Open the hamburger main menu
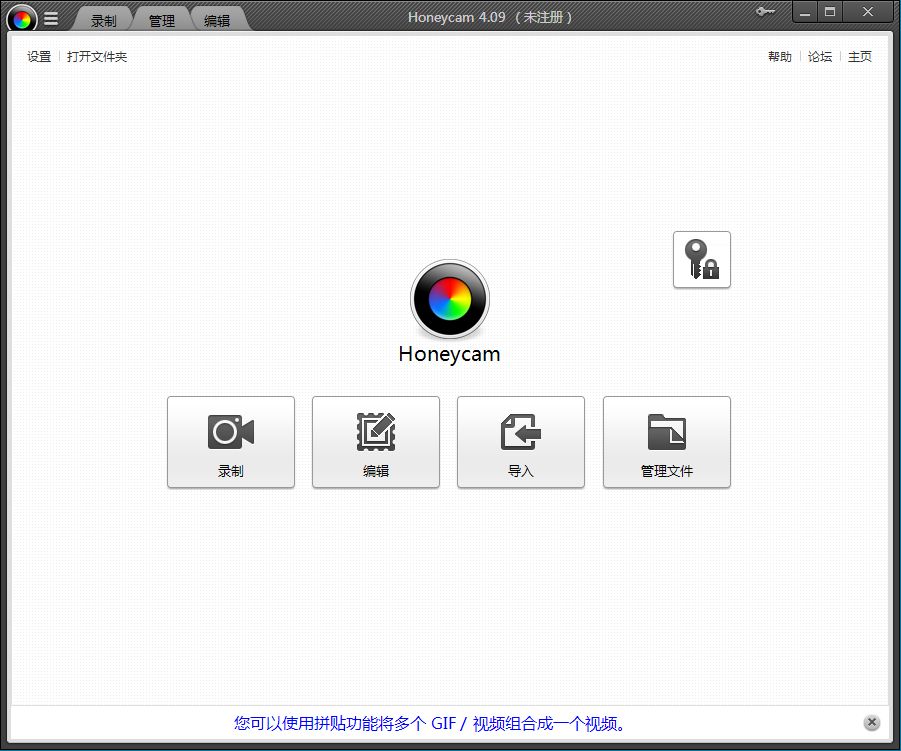901x751 pixels. (x=51, y=18)
